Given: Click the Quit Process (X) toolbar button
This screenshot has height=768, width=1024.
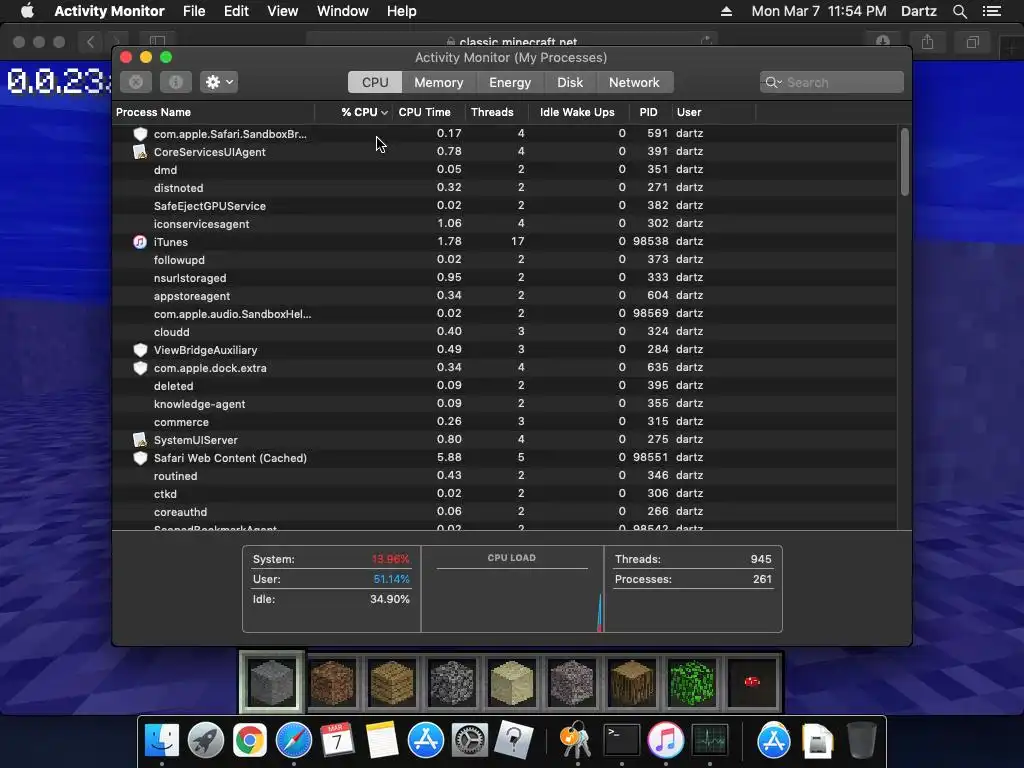Looking at the screenshot, I should point(136,82).
